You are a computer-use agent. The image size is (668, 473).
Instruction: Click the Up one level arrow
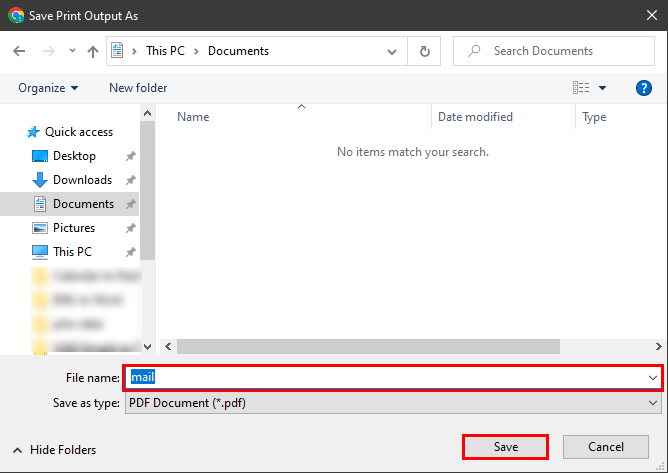(93, 51)
